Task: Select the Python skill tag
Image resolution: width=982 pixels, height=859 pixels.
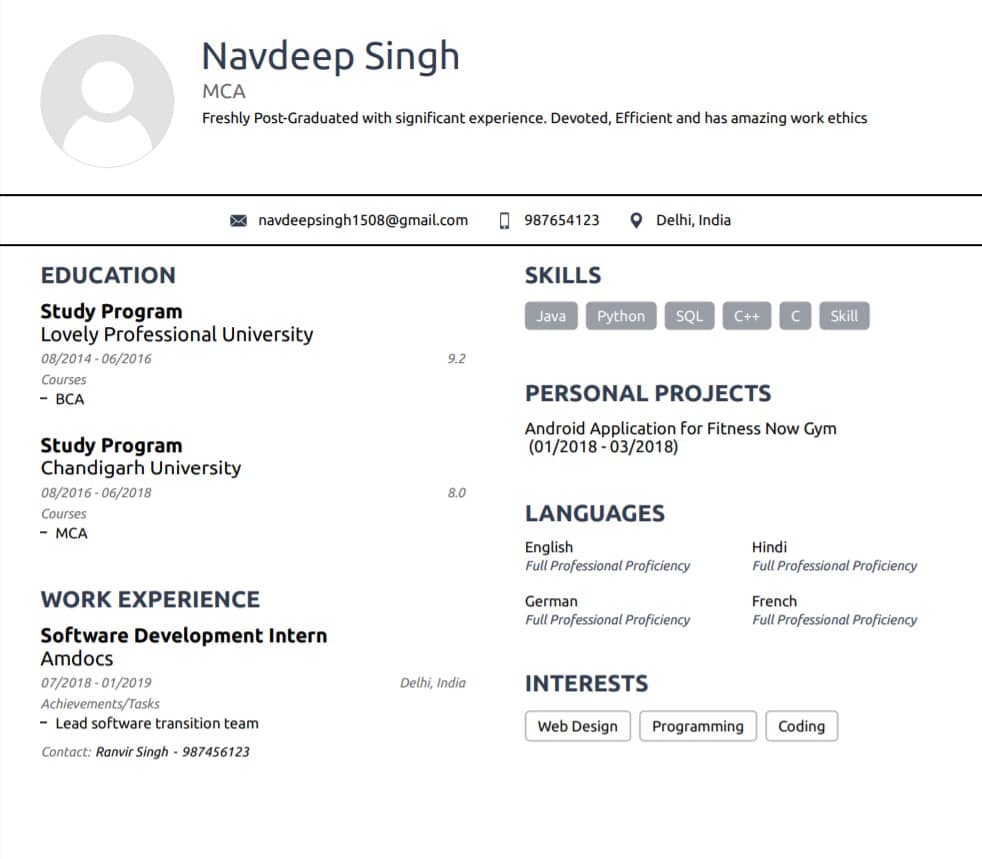Action: [x=621, y=316]
